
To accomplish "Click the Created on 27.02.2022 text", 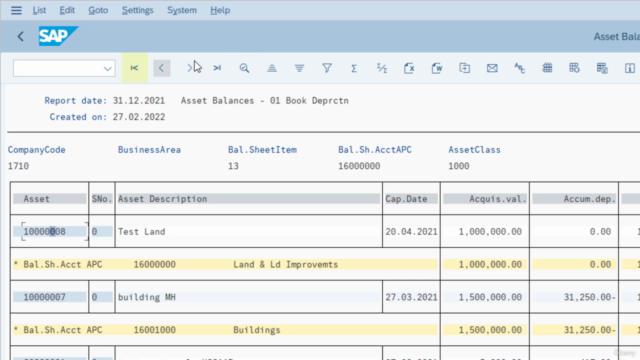I will pos(107,117).
